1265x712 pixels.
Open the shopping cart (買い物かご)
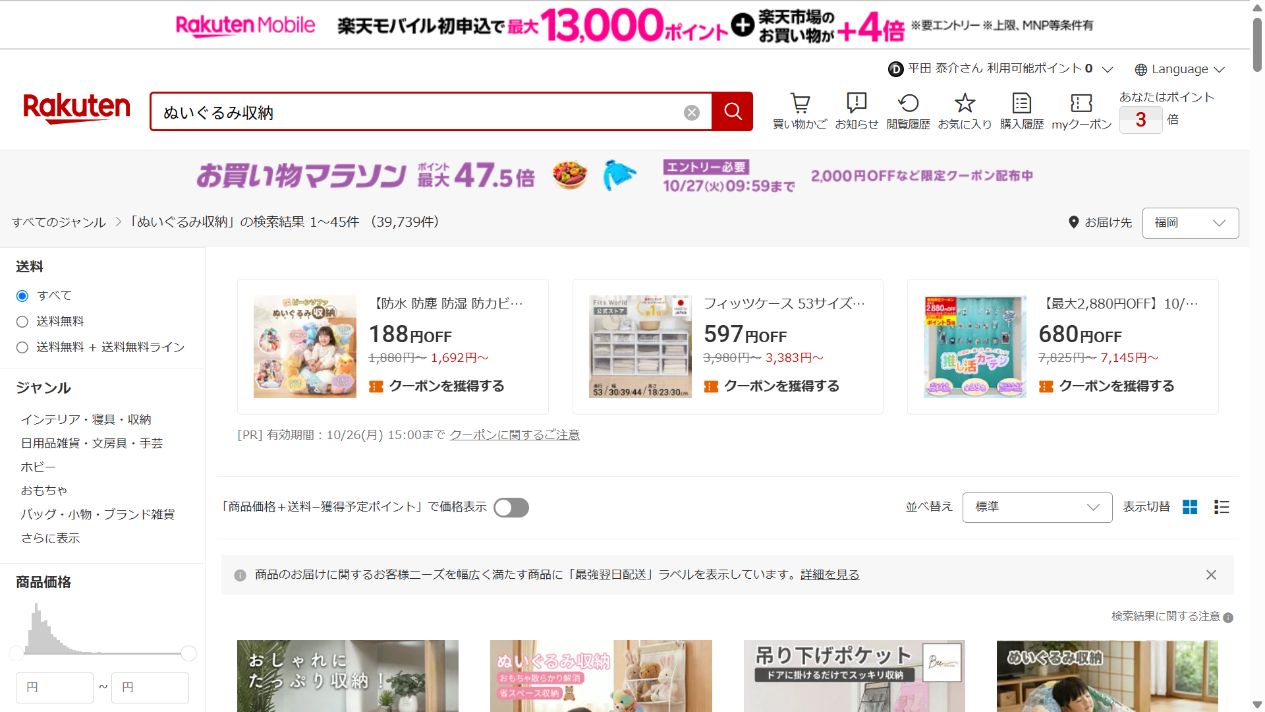tap(800, 103)
